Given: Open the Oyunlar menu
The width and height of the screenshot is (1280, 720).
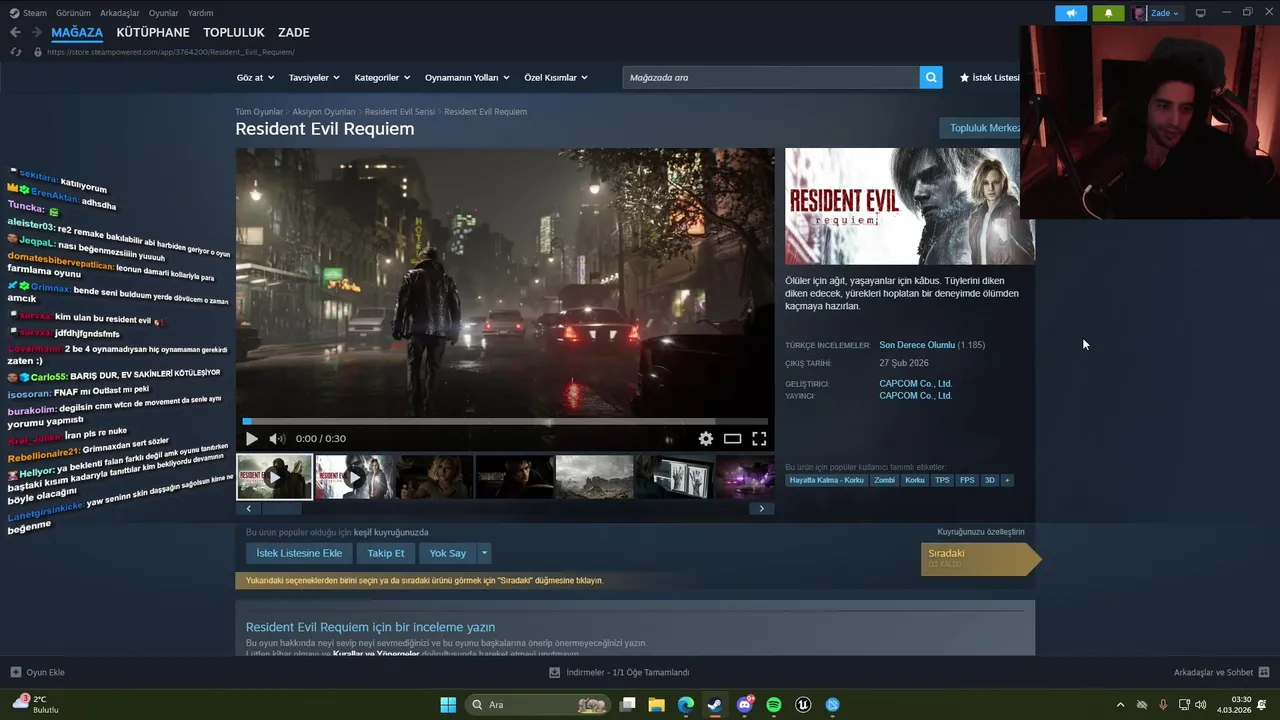Looking at the screenshot, I should [x=164, y=13].
